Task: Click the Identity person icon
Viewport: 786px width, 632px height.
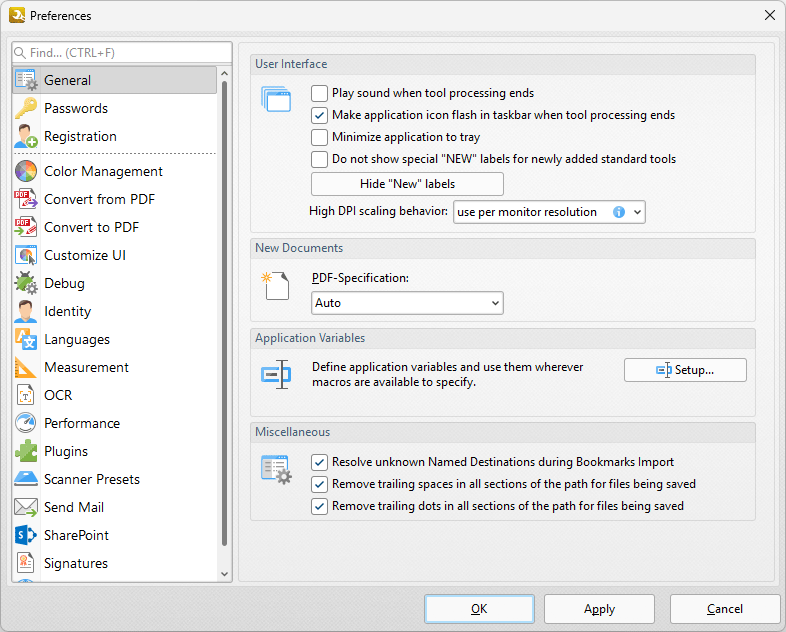Action: (26, 311)
